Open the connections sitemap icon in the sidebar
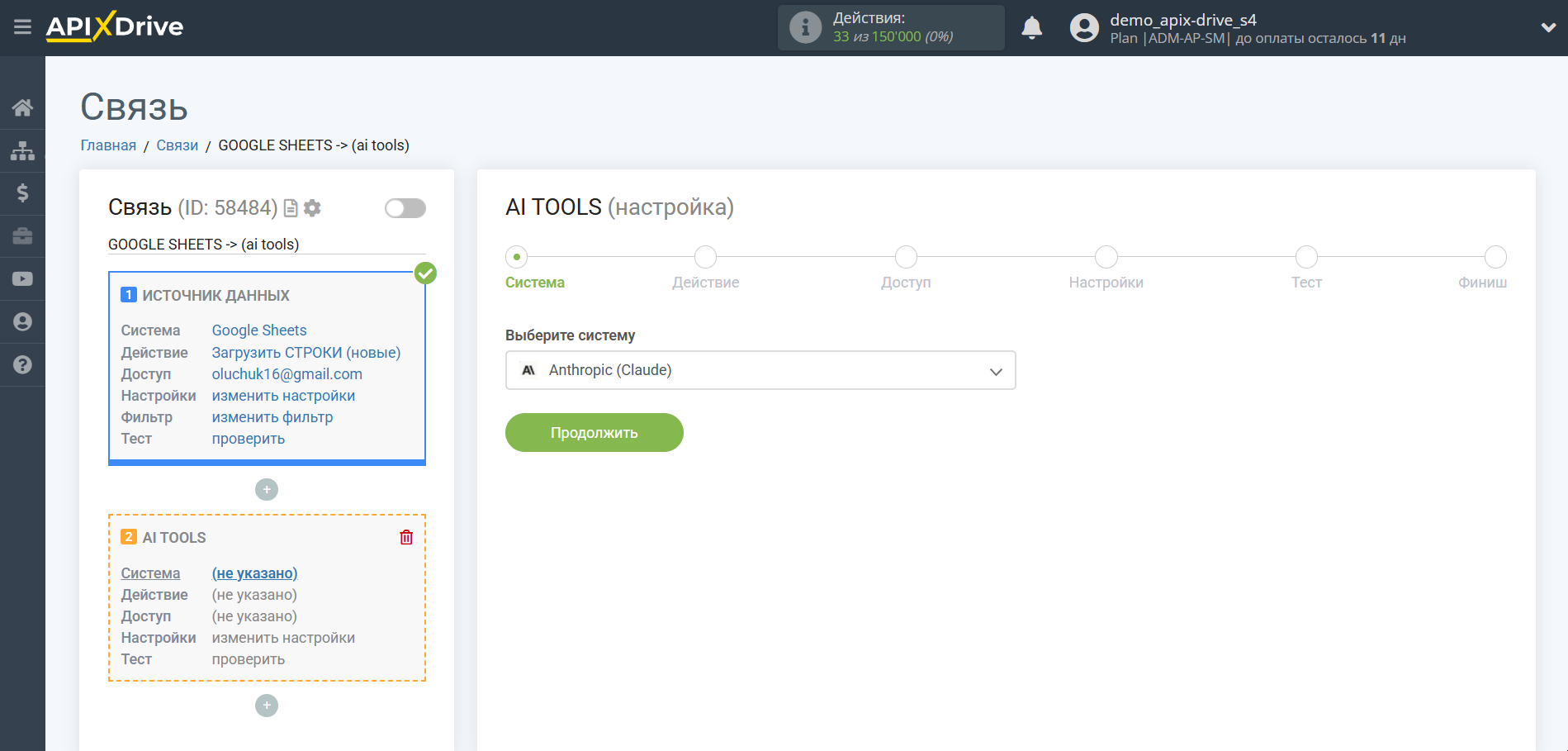 click(x=22, y=150)
